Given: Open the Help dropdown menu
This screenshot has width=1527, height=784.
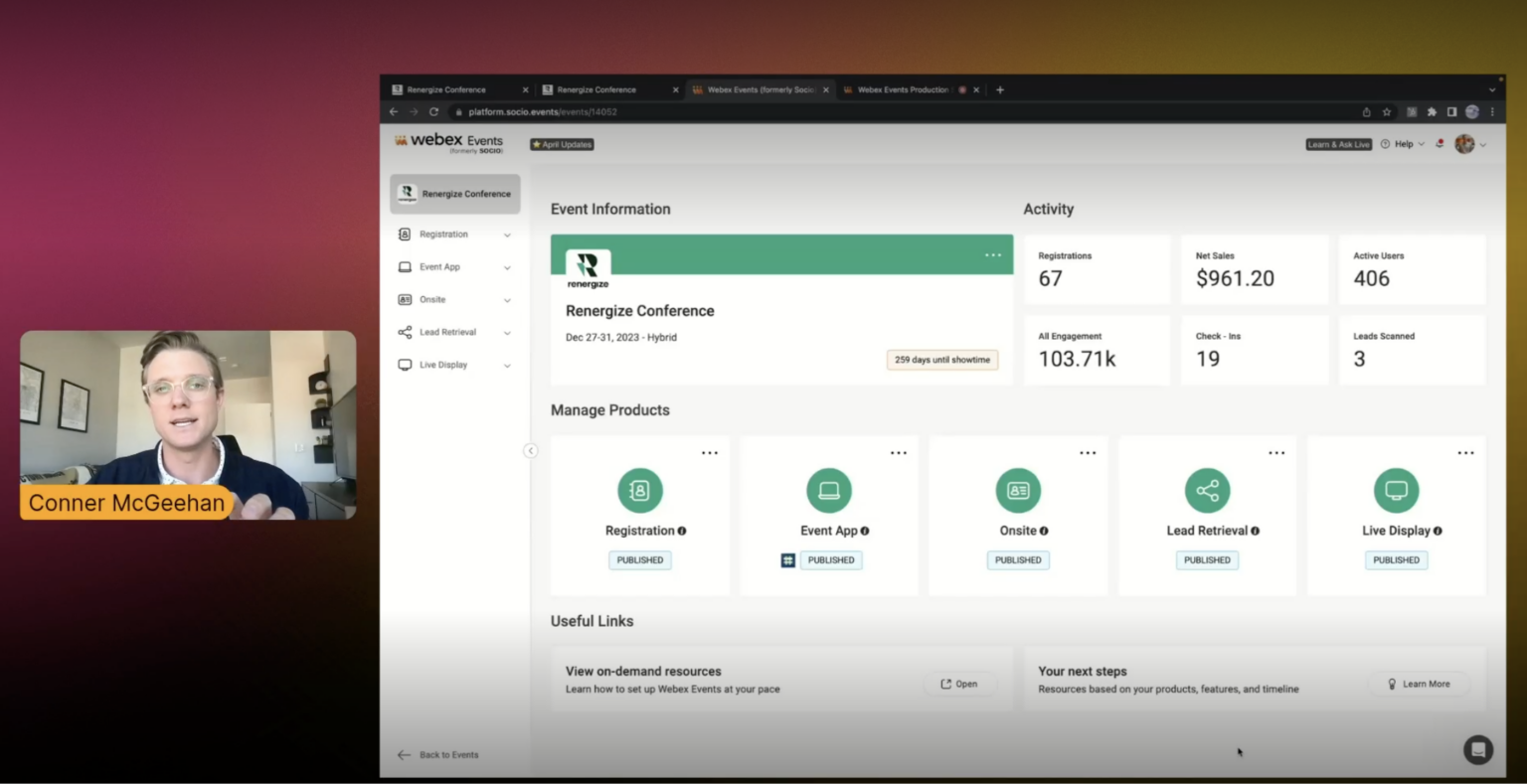Looking at the screenshot, I should pyautogui.click(x=1403, y=143).
